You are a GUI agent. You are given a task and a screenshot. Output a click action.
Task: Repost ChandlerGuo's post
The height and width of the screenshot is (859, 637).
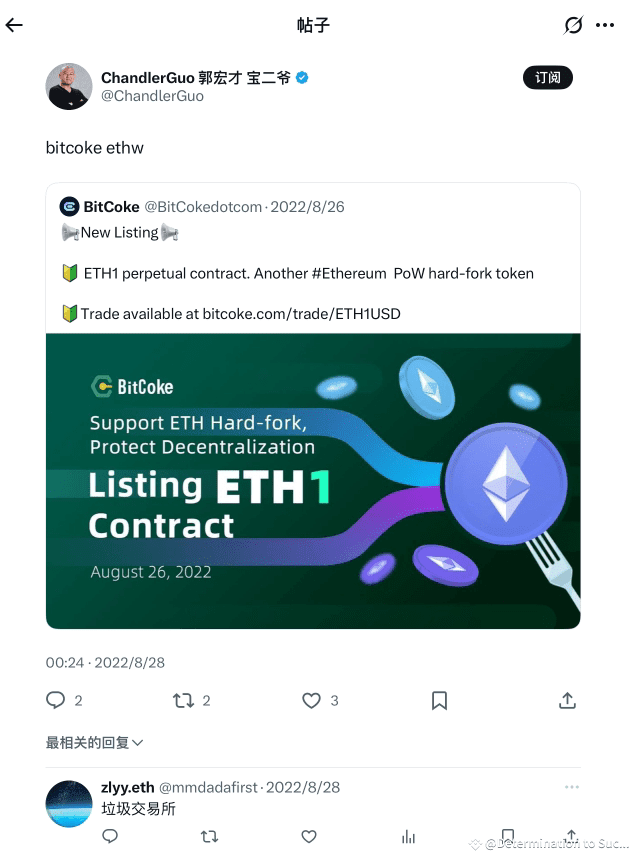coord(184,701)
